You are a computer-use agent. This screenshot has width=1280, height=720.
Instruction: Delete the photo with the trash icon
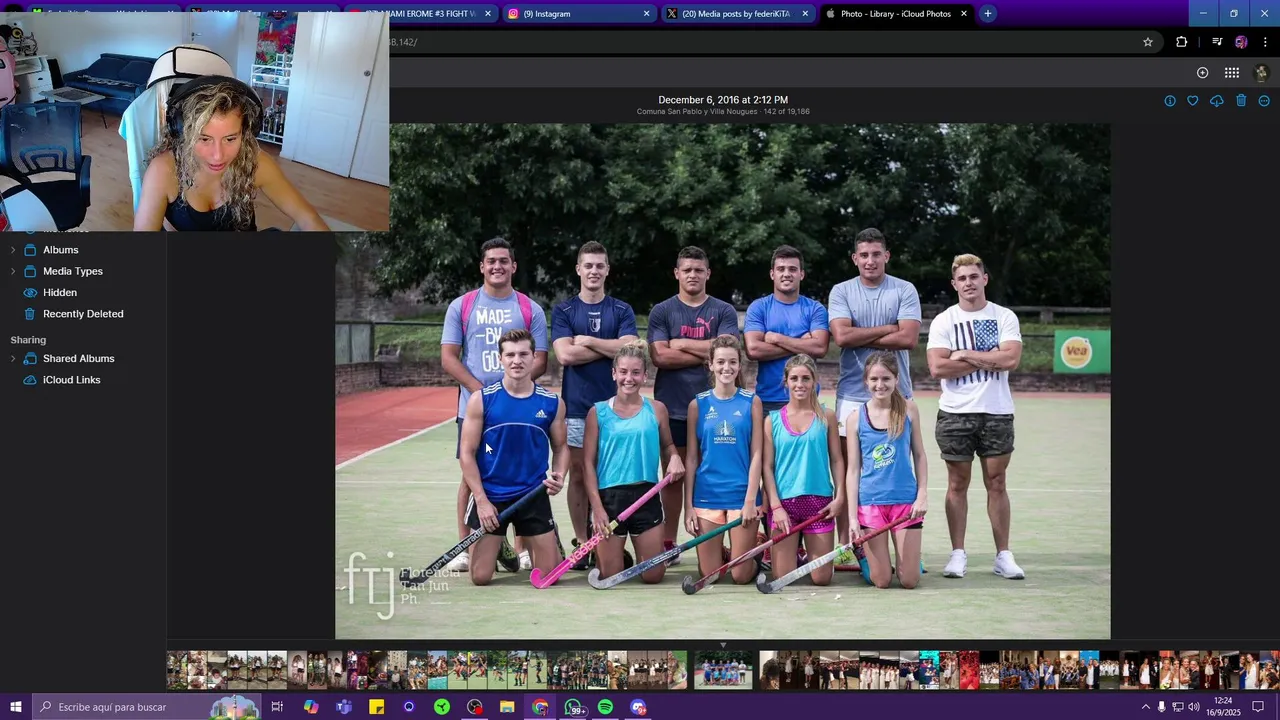click(1241, 101)
